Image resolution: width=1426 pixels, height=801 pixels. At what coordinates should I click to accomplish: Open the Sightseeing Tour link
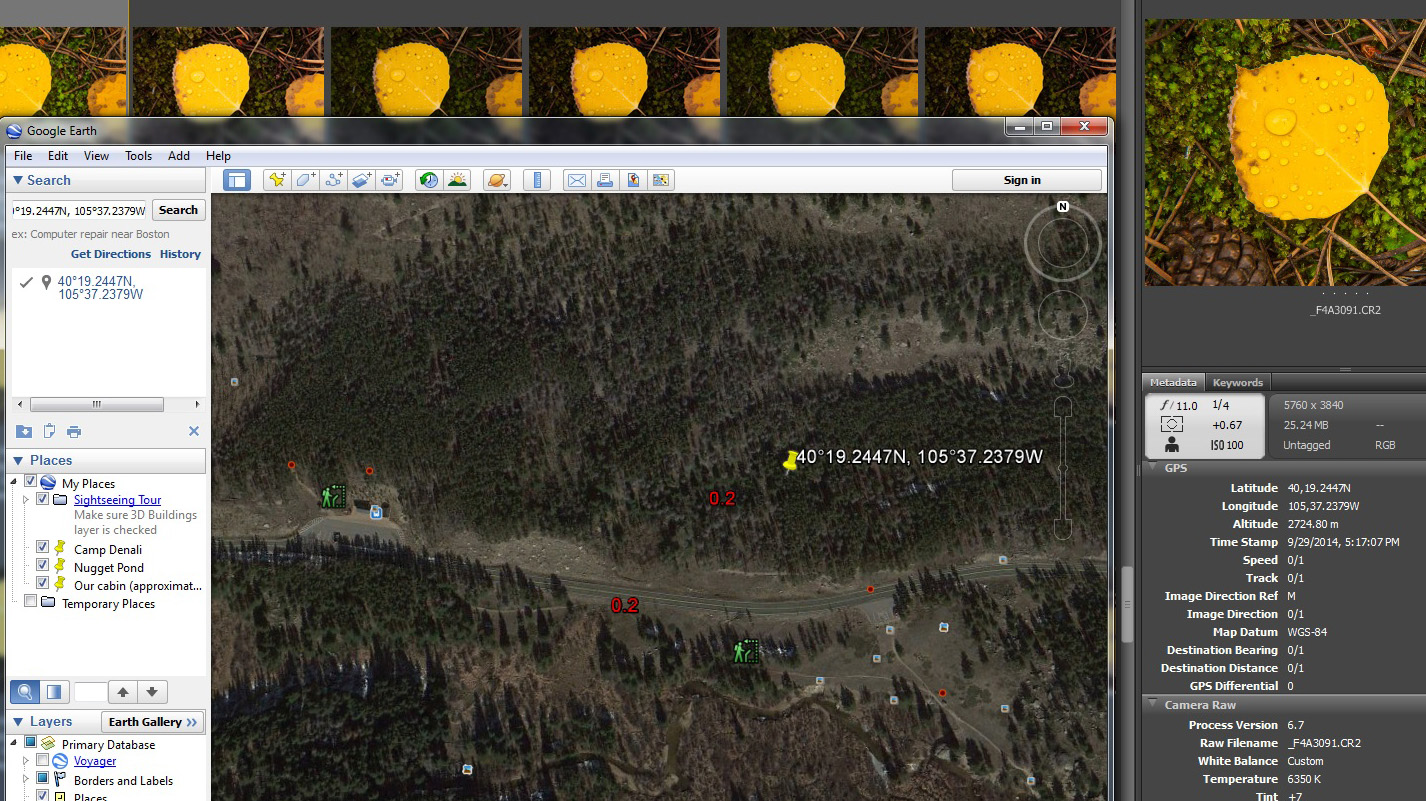(117, 500)
